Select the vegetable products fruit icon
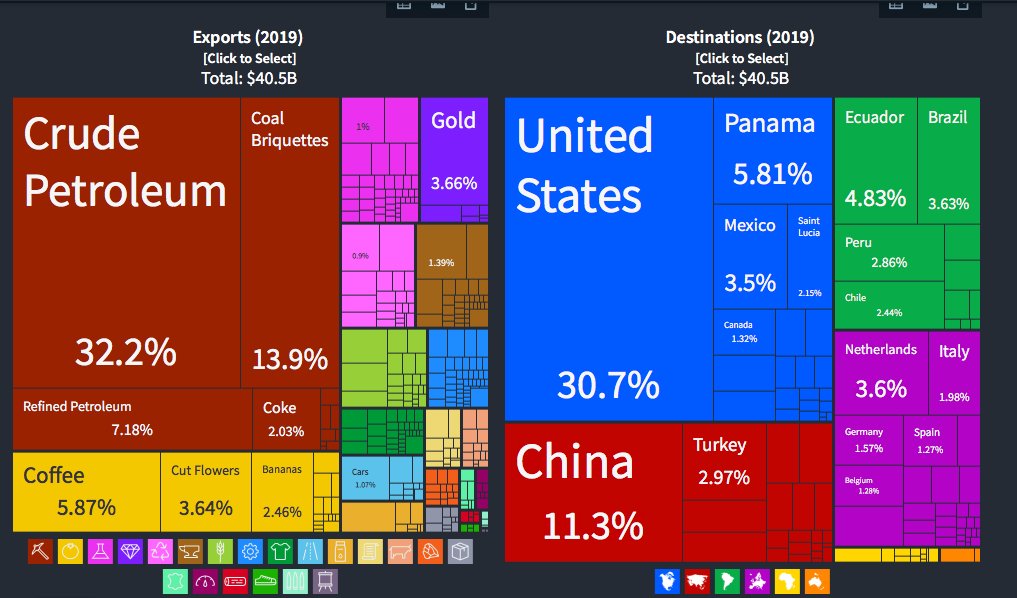1017x598 pixels. pos(70,551)
